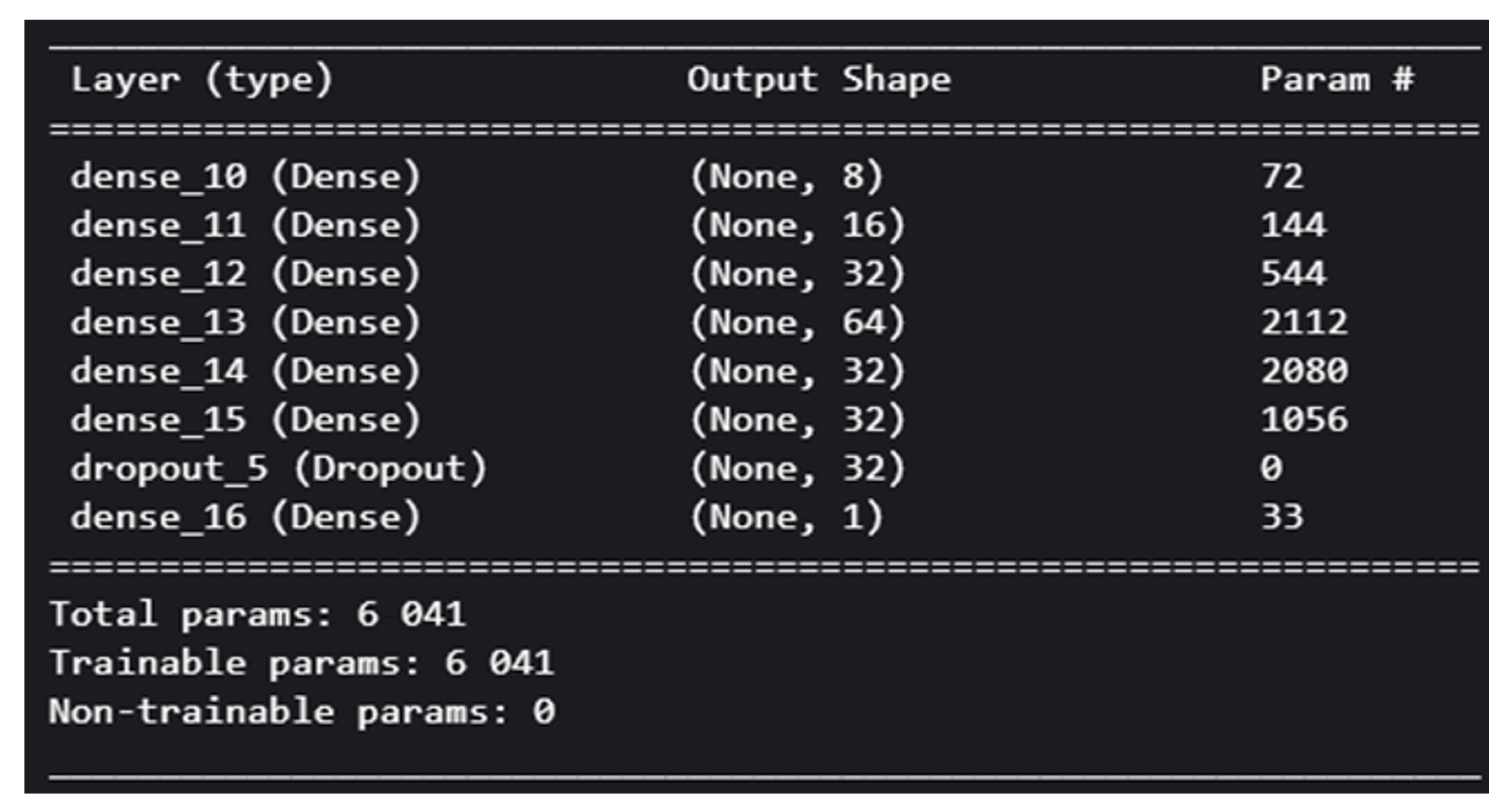
Task: Click the parameter count 2112
Action: pos(1304,323)
